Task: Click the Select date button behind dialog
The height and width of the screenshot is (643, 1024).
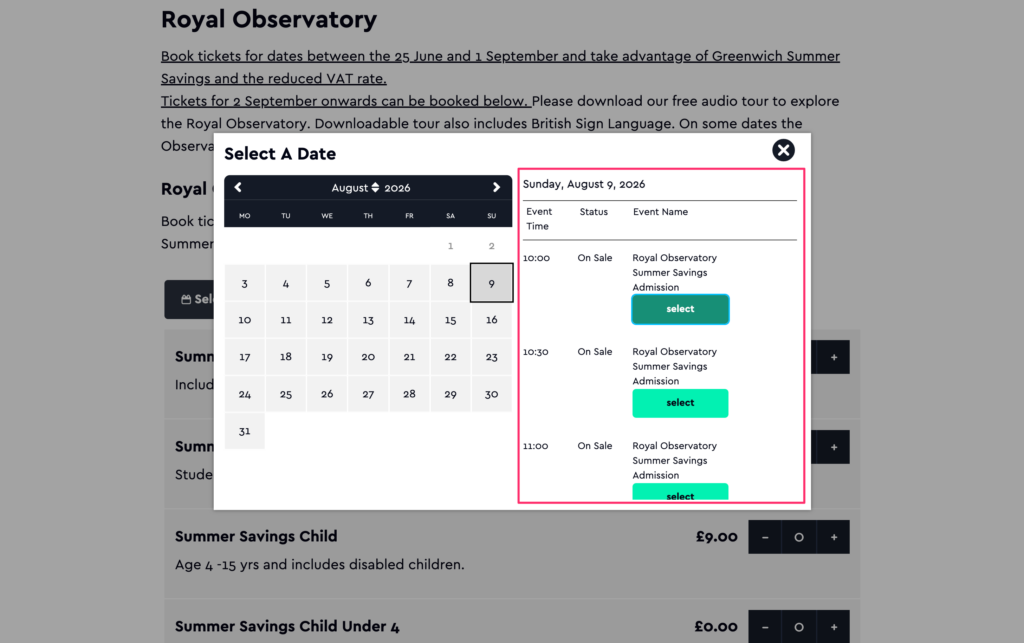Action: (189, 299)
